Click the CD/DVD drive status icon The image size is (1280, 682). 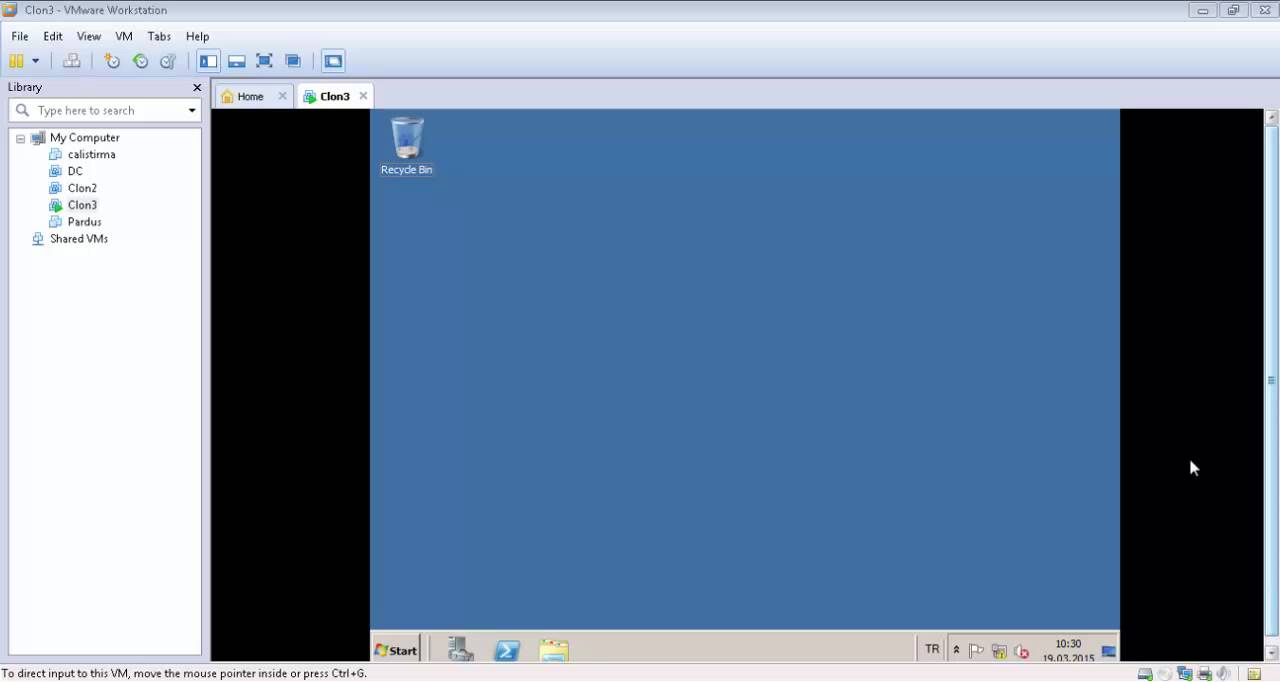pyautogui.click(x=1165, y=674)
